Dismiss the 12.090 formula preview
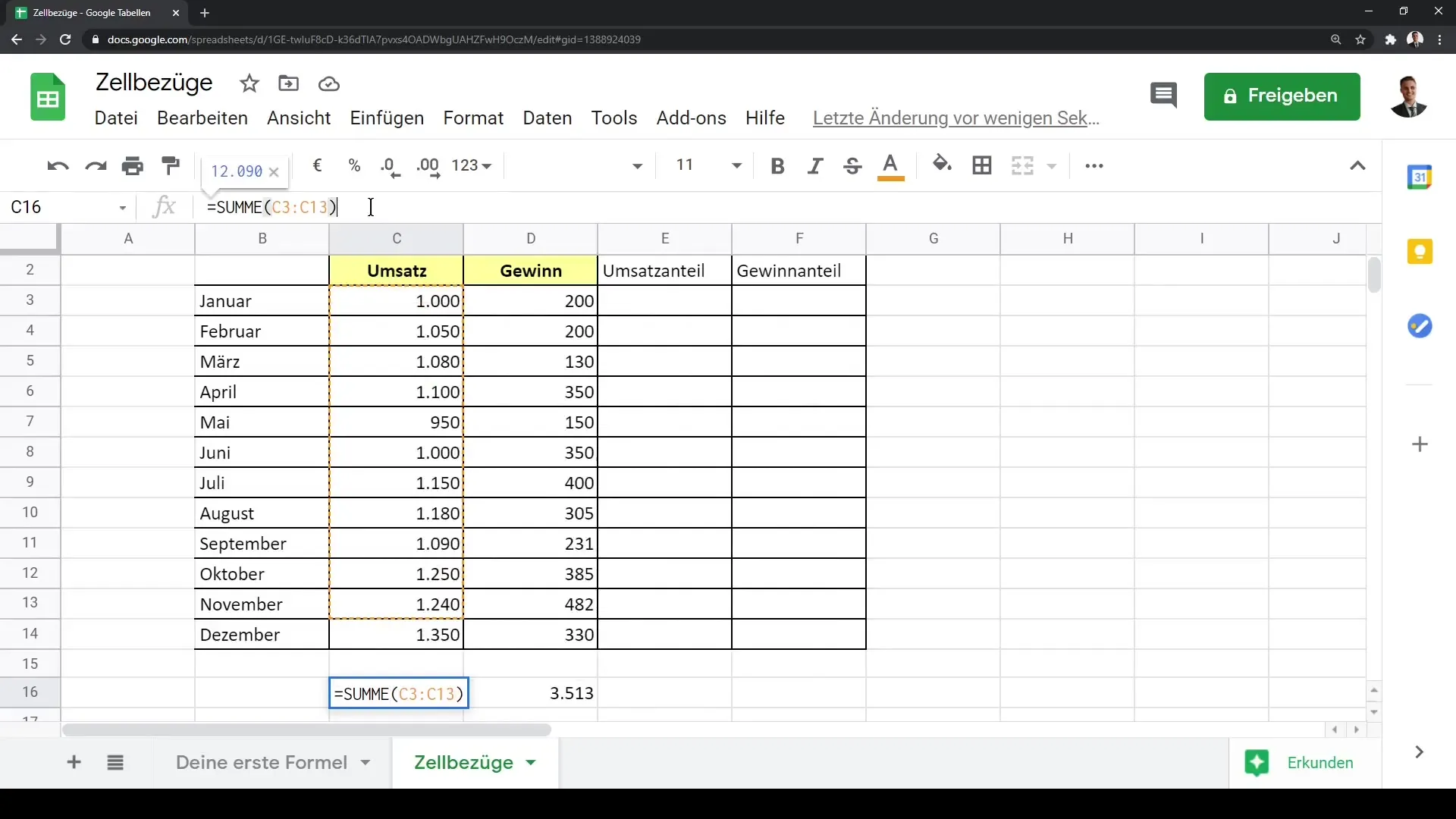Image resolution: width=1456 pixels, height=819 pixels. [274, 172]
